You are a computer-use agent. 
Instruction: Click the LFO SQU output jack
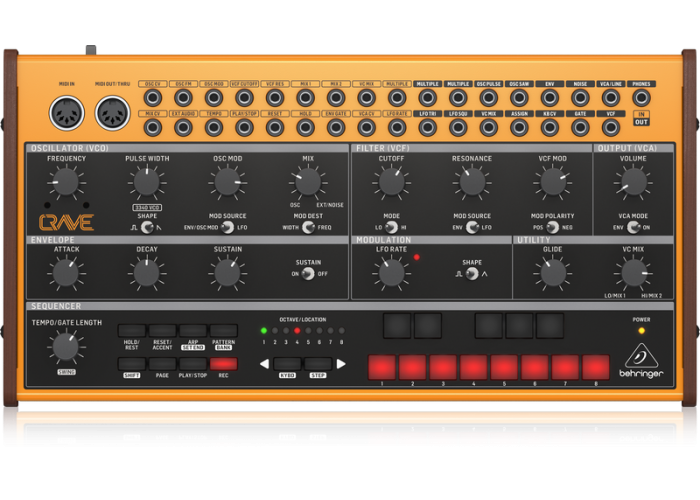[458, 127]
